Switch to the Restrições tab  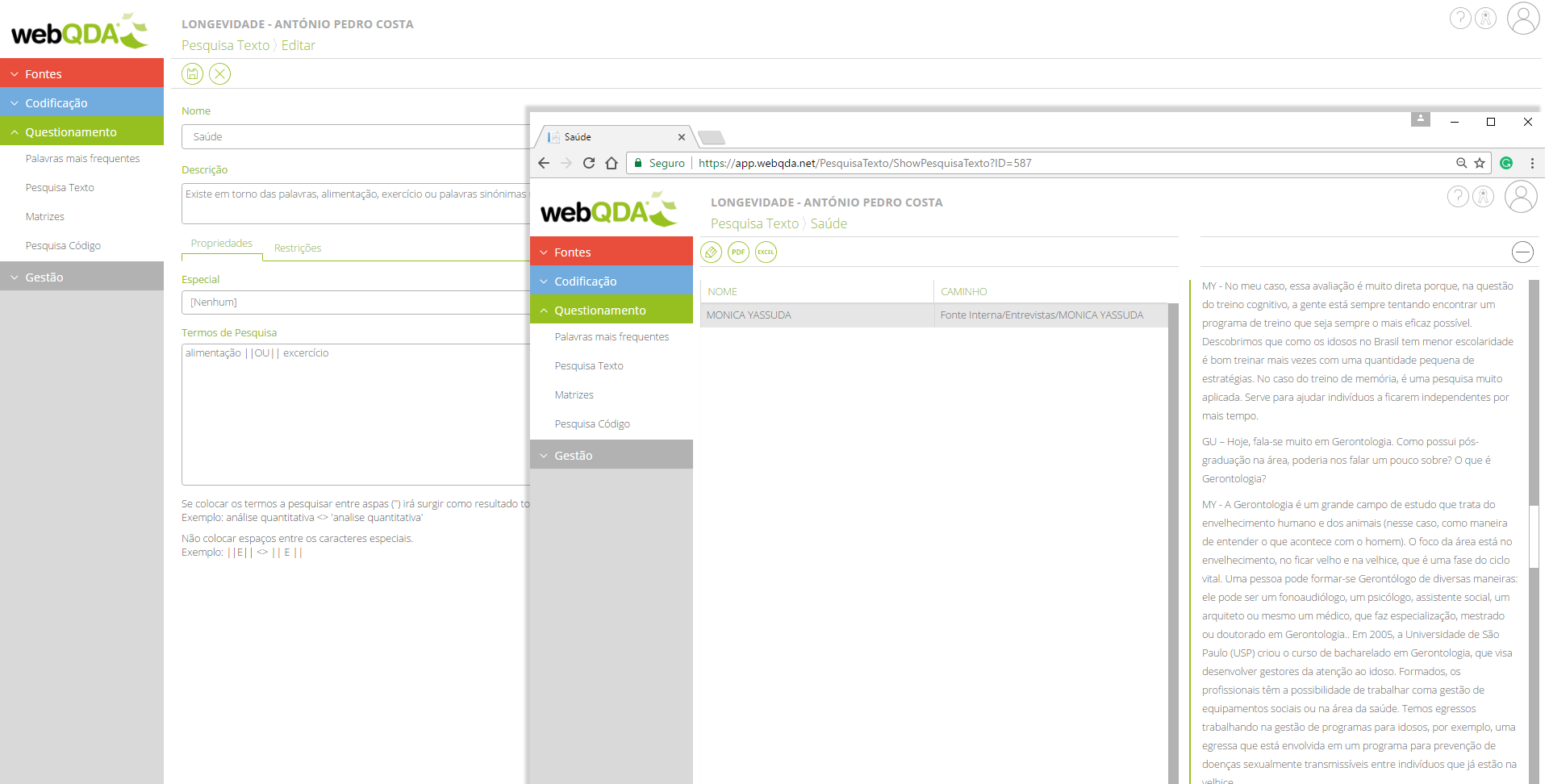[x=298, y=248]
